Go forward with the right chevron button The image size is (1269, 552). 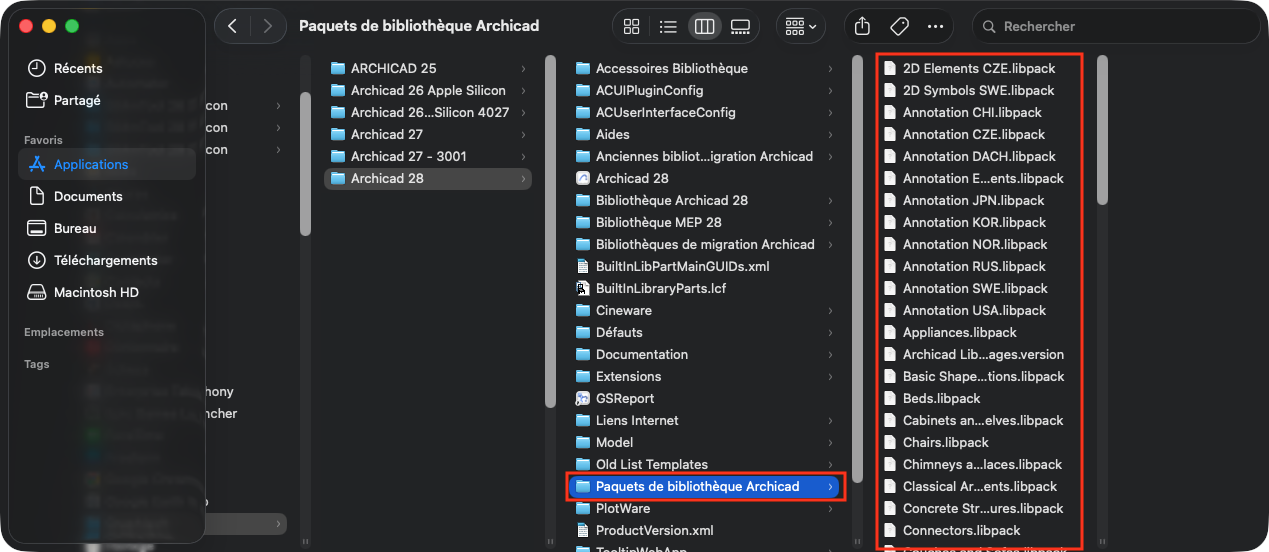pos(268,26)
